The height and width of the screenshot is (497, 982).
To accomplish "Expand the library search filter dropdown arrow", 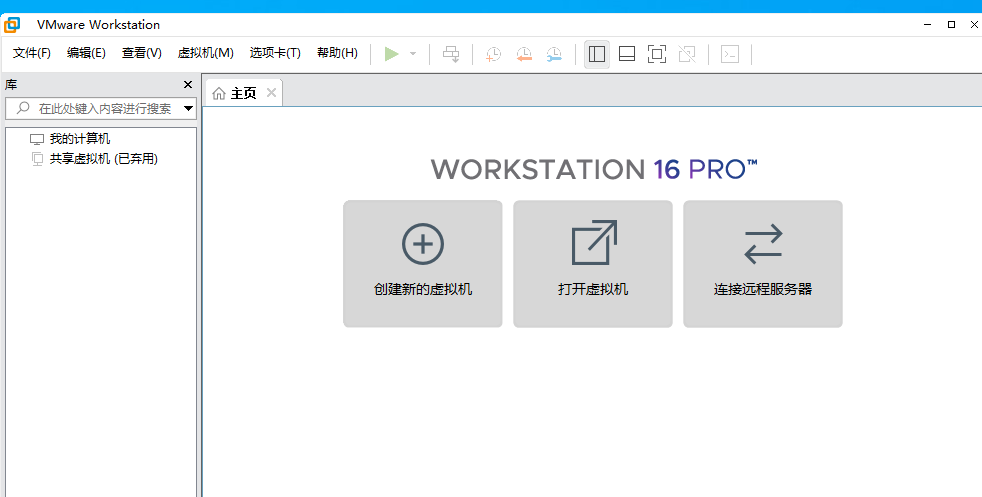I will [189, 108].
